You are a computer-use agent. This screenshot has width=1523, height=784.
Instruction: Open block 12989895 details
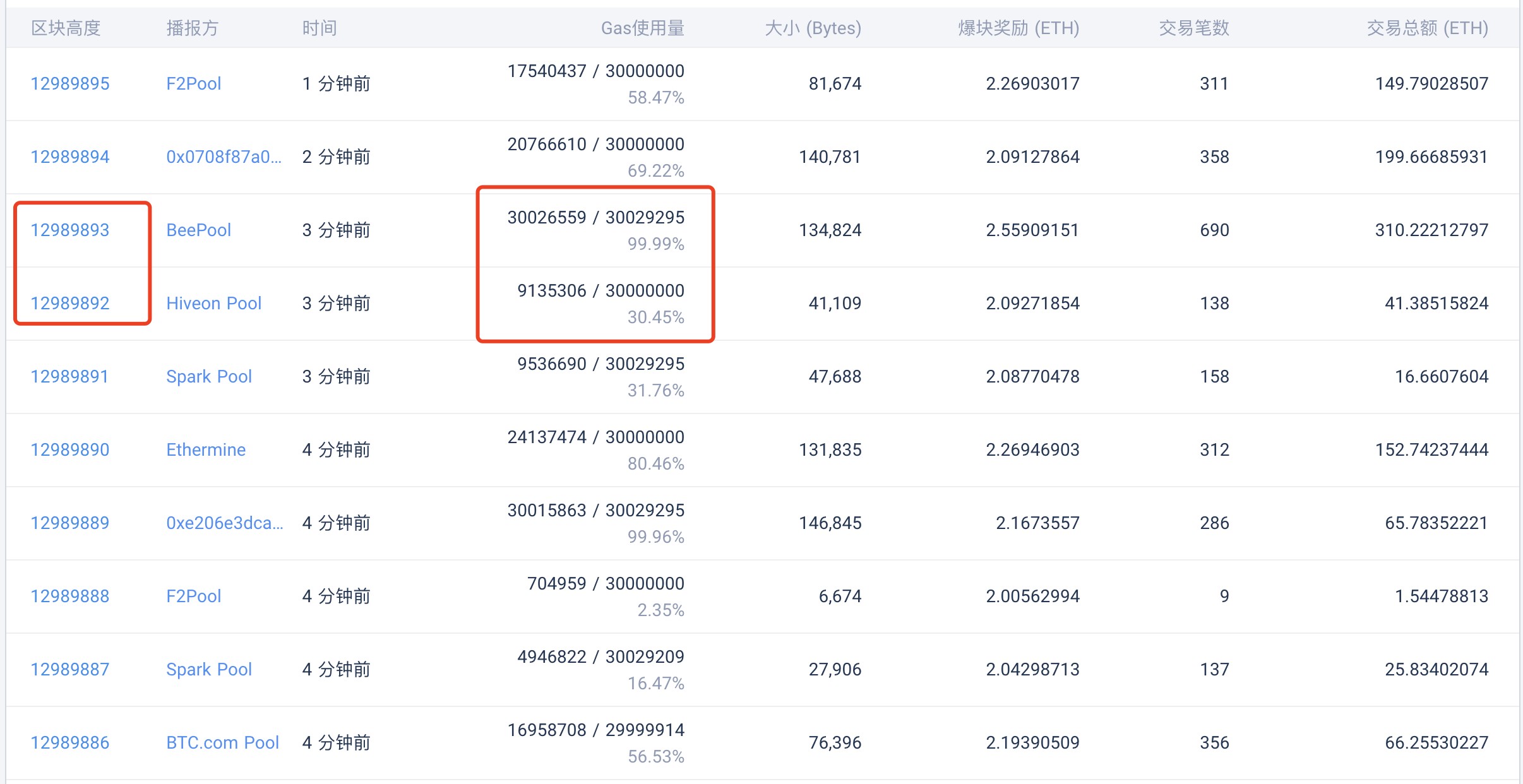coord(70,83)
